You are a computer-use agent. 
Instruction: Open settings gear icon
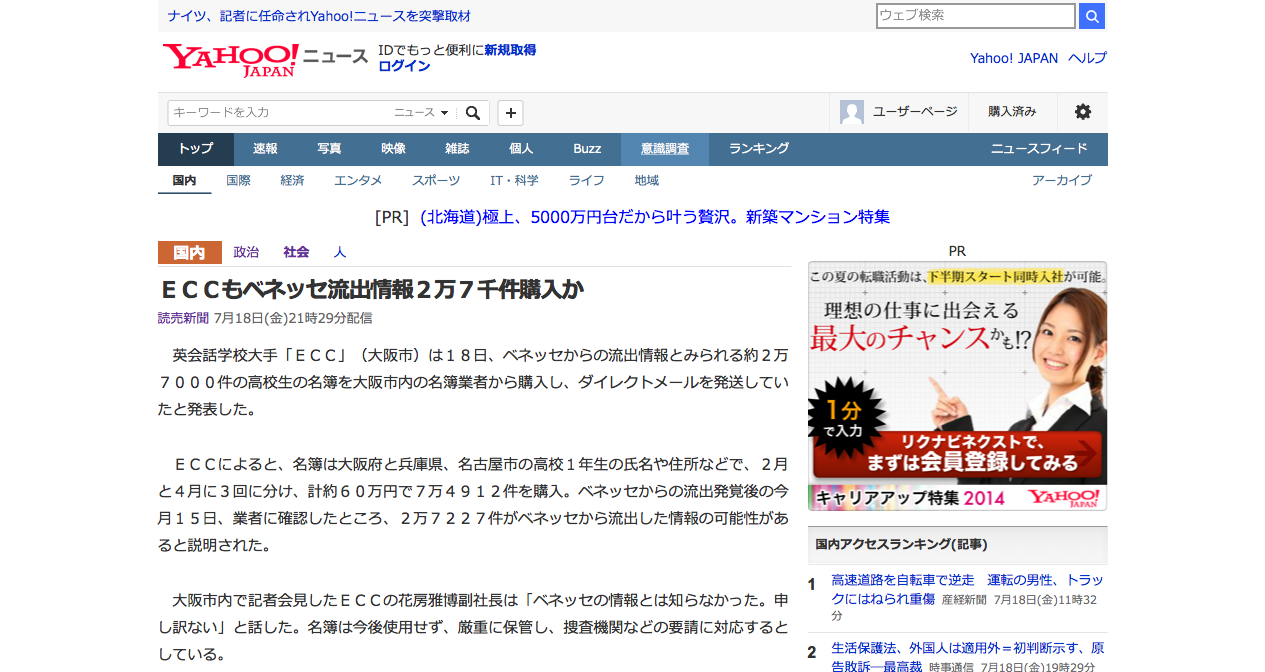1082,112
